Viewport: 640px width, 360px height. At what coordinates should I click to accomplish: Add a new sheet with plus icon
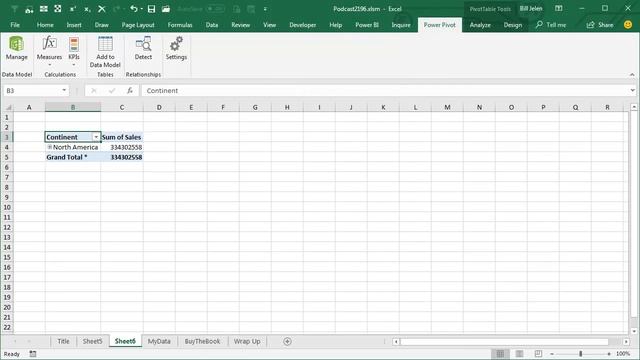tap(287, 341)
